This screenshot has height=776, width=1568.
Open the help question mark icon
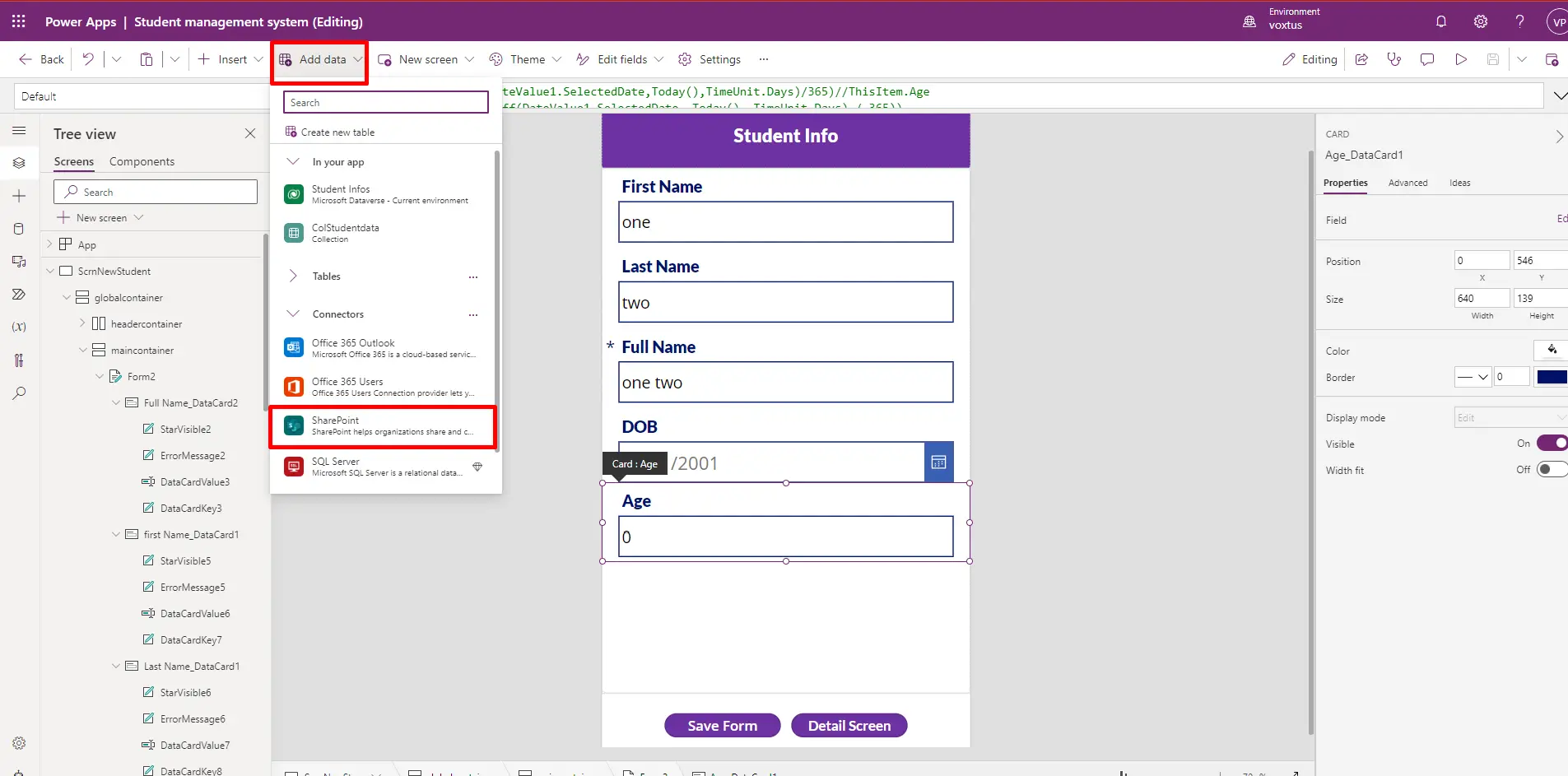tap(1519, 21)
